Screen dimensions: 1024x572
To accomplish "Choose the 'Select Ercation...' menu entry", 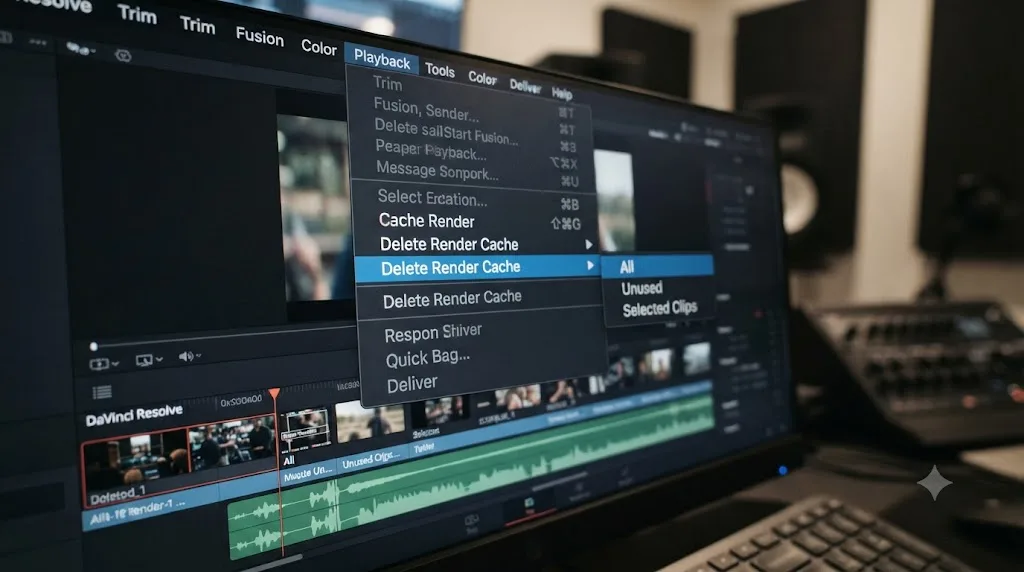I will [432, 197].
